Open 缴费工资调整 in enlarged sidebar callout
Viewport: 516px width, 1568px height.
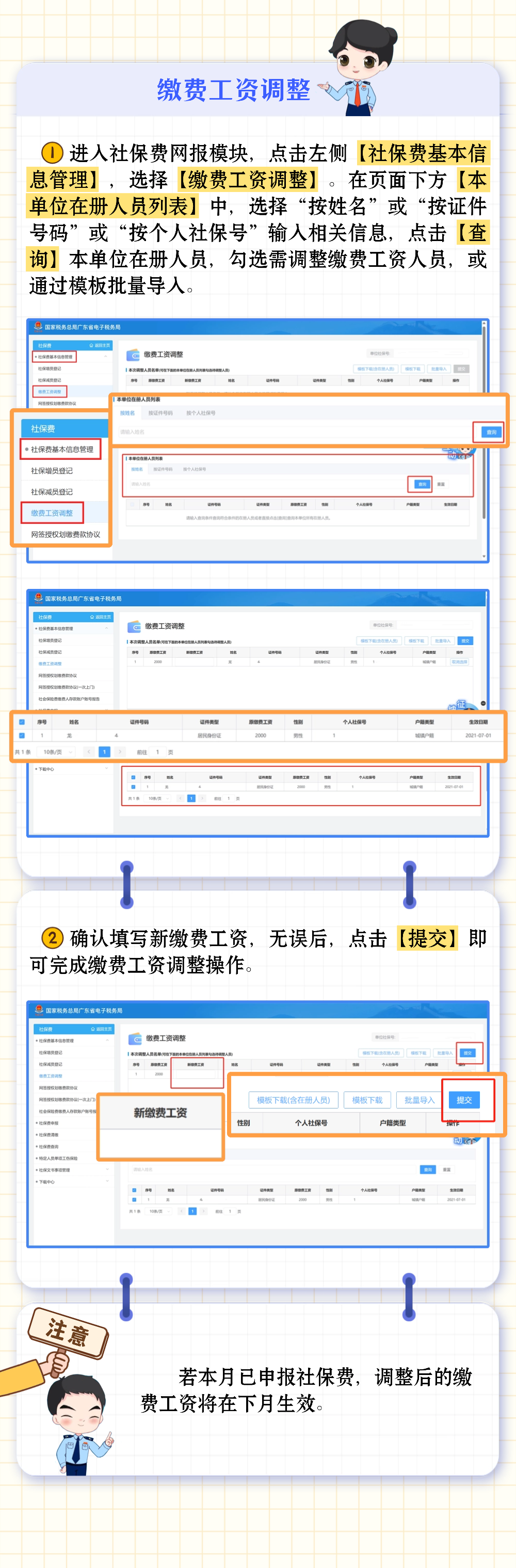[52, 513]
